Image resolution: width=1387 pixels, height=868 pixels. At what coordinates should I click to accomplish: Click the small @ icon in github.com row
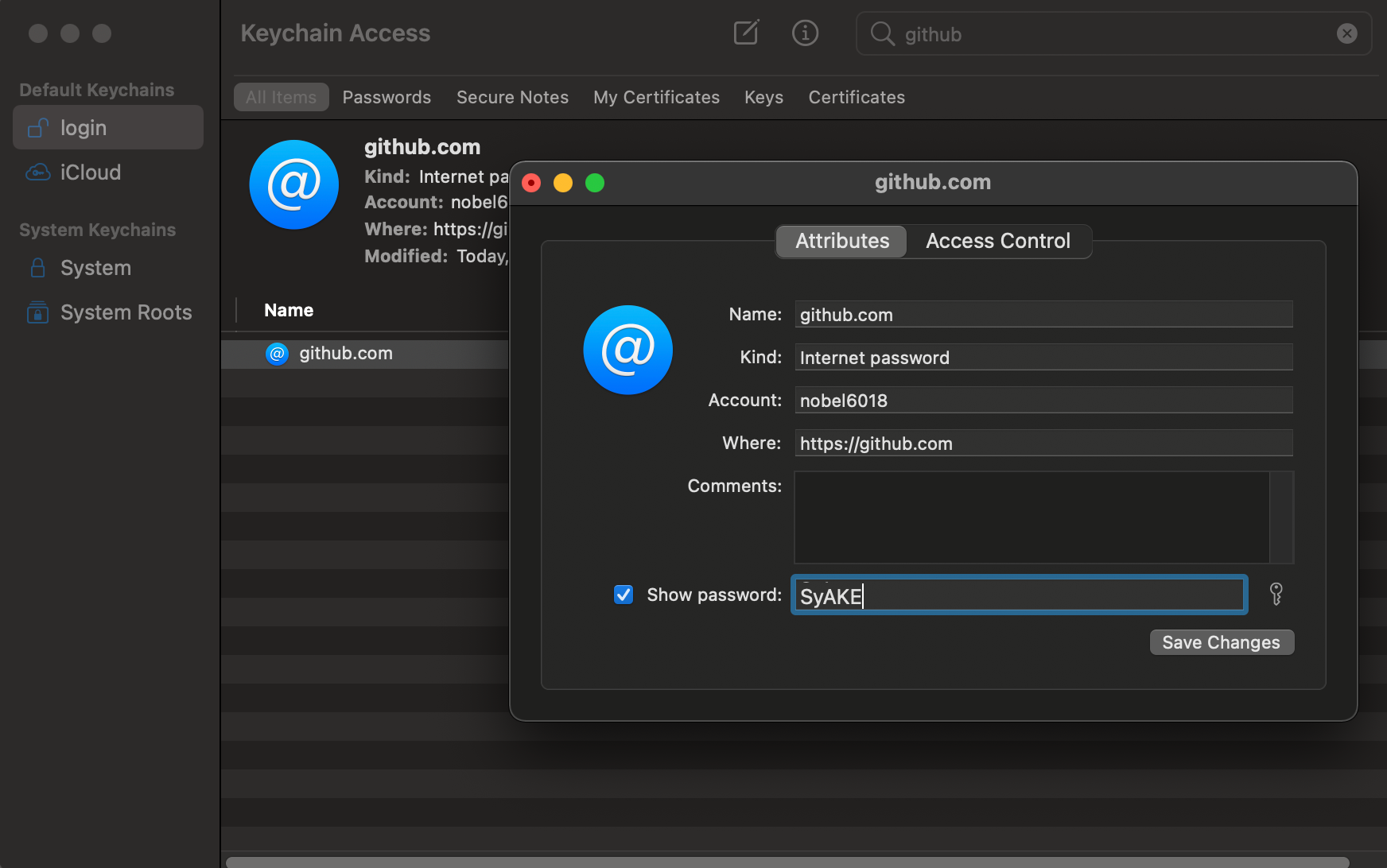[x=277, y=354]
